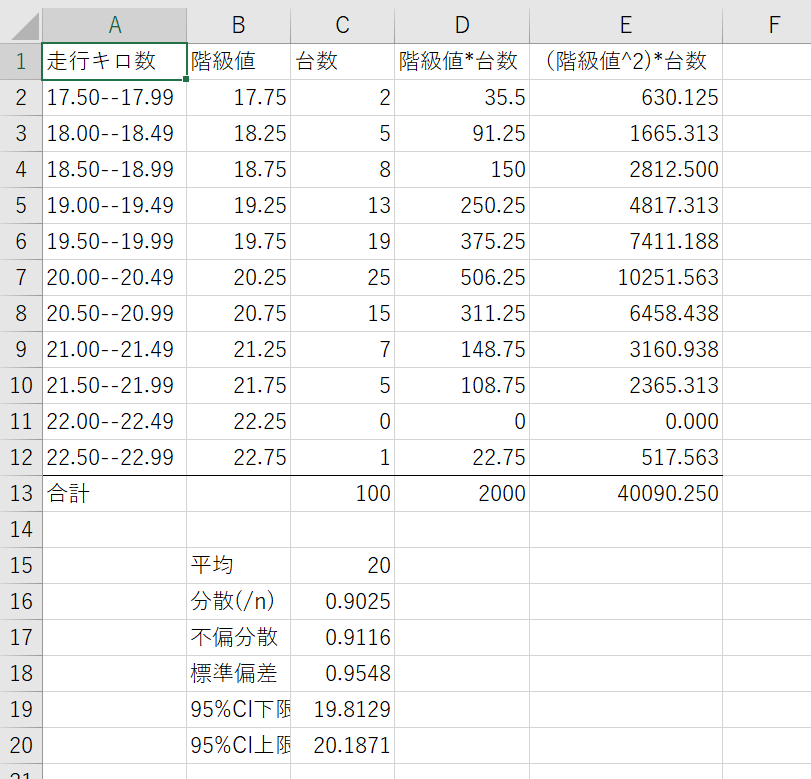Click cell showing 150
This screenshot has width=811, height=779.
tap(462, 170)
